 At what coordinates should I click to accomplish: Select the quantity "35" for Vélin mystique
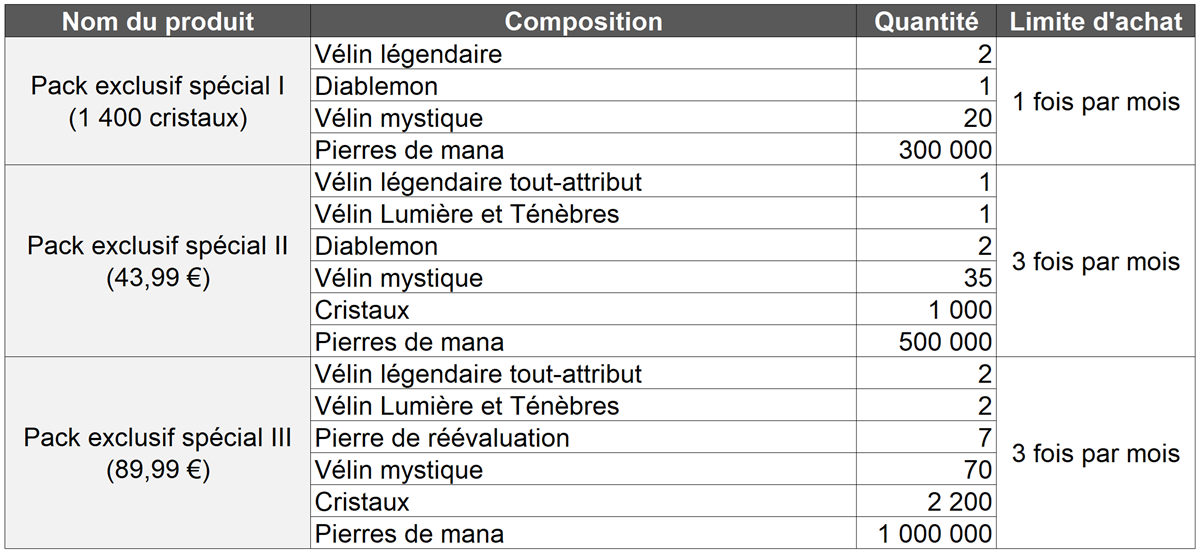click(x=978, y=278)
